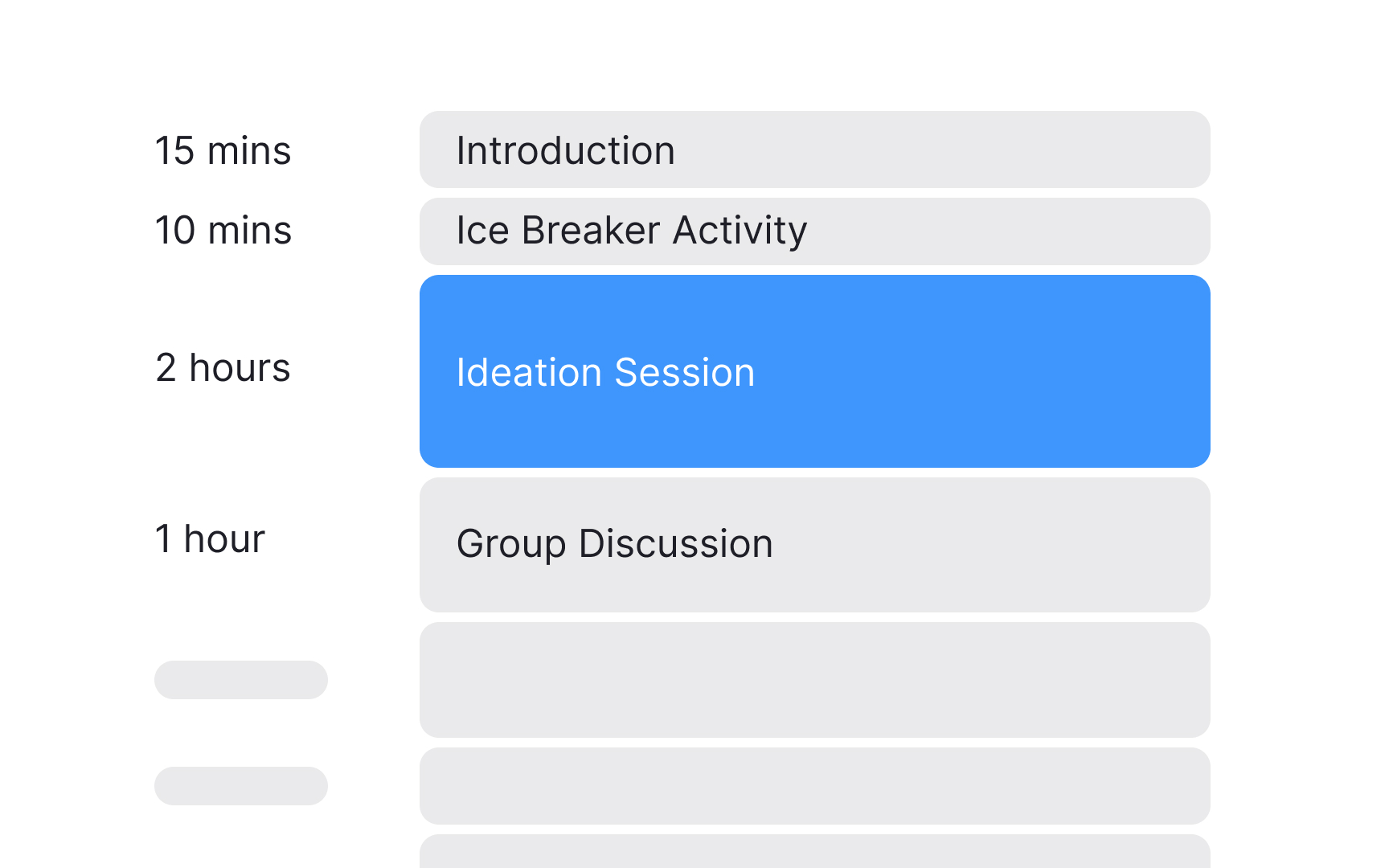Image resolution: width=1389 pixels, height=868 pixels.
Task: Click the lower placeholder duration pill
Action: 241,786
